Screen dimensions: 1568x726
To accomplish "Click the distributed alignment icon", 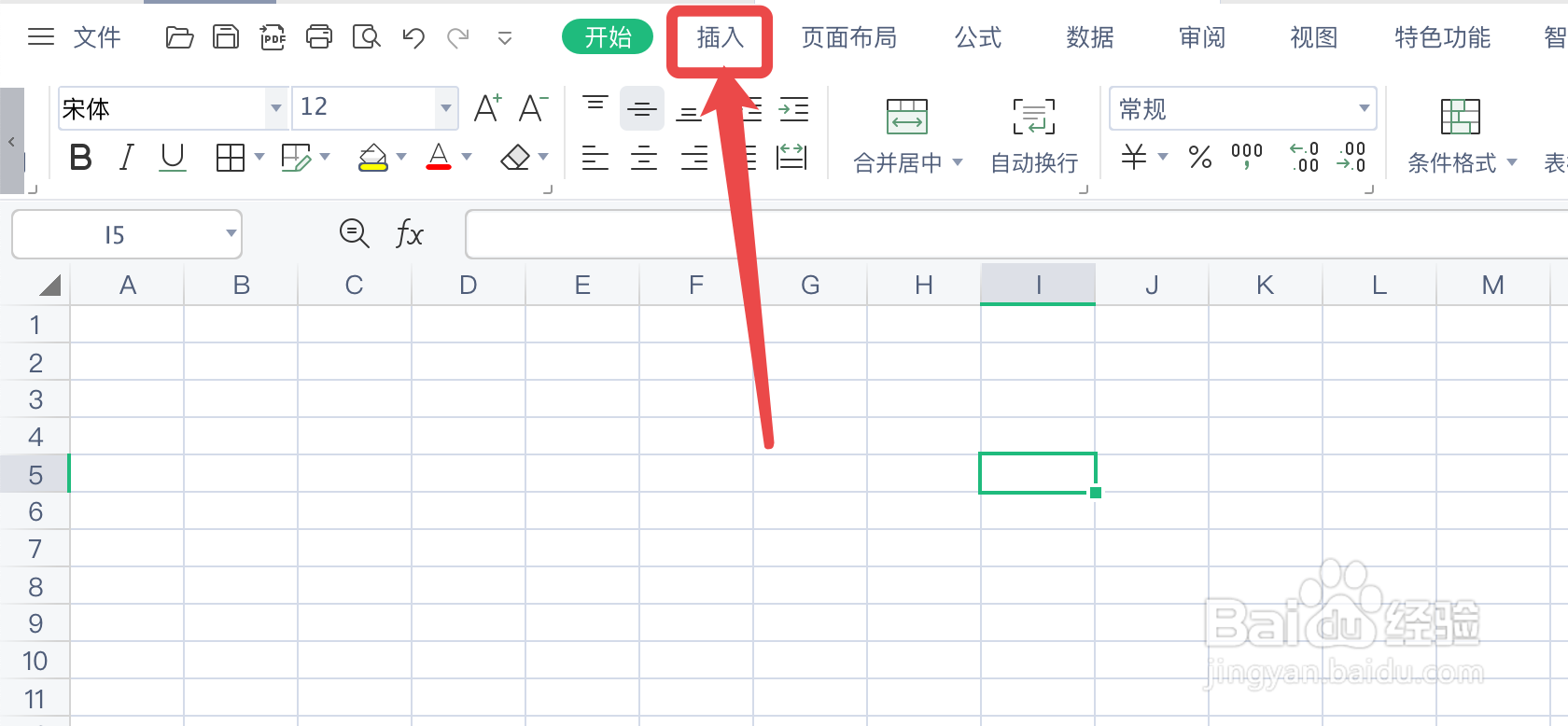I will [791, 157].
